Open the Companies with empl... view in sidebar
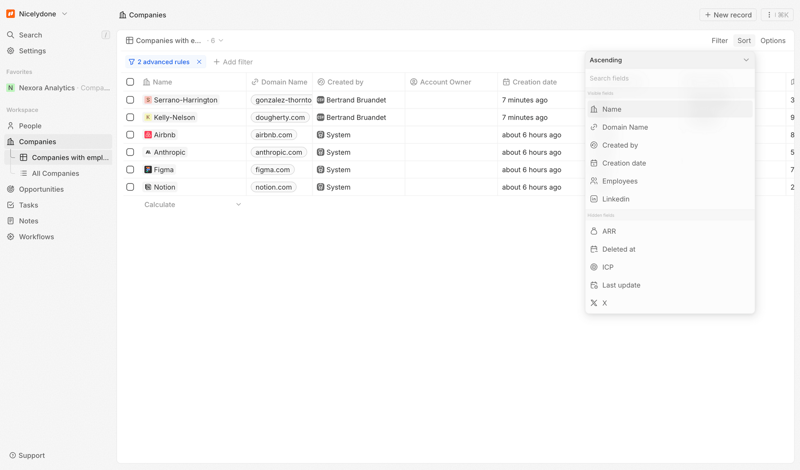Viewport: 800px width, 470px height. pyautogui.click(x=64, y=157)
